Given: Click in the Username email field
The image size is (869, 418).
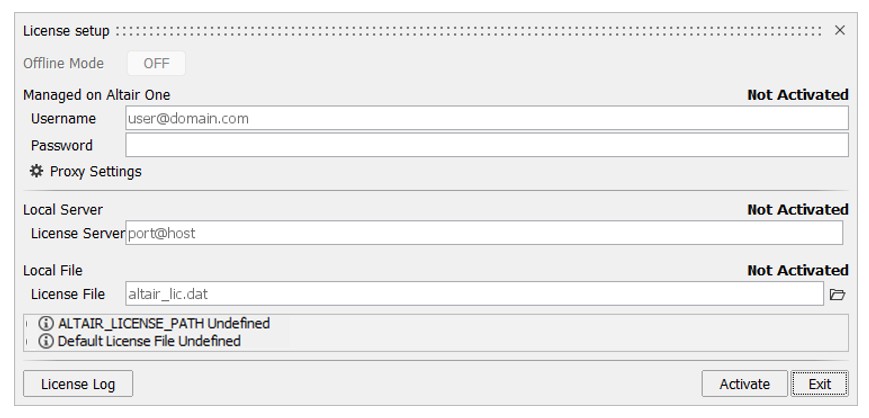Looking at the screenshot, I should [x=487, y=118].
